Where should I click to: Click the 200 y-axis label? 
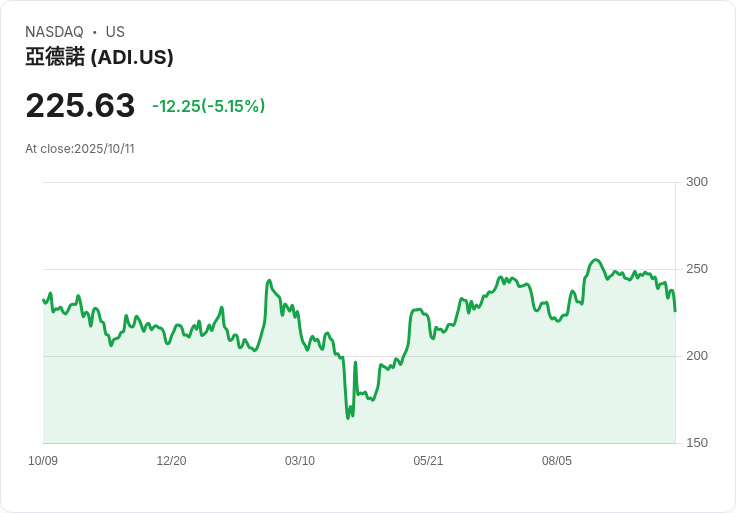click(697, 356)
